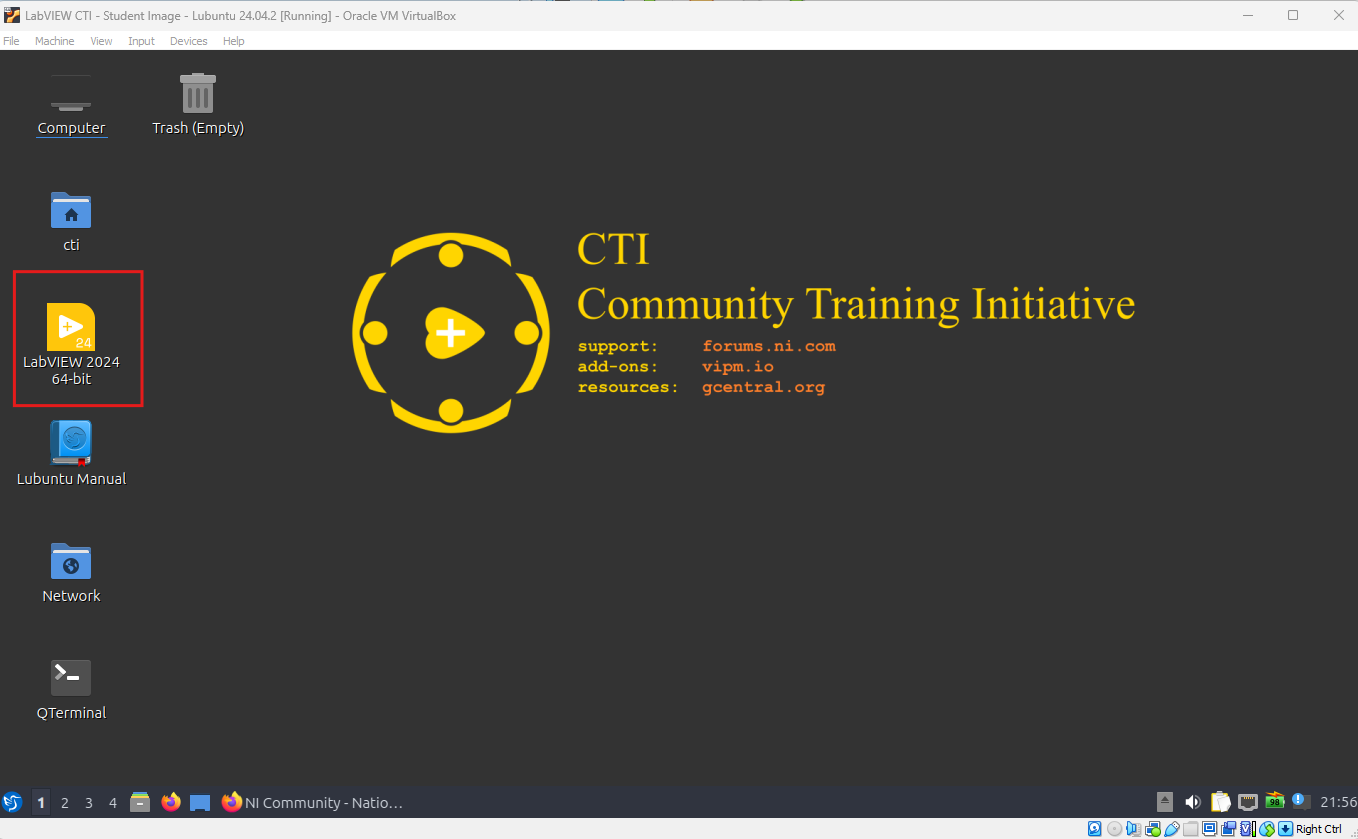Viewport: 1358px width, 839px height.
Task: Switch to virtual desktop 3
Action: pos(89,802)
